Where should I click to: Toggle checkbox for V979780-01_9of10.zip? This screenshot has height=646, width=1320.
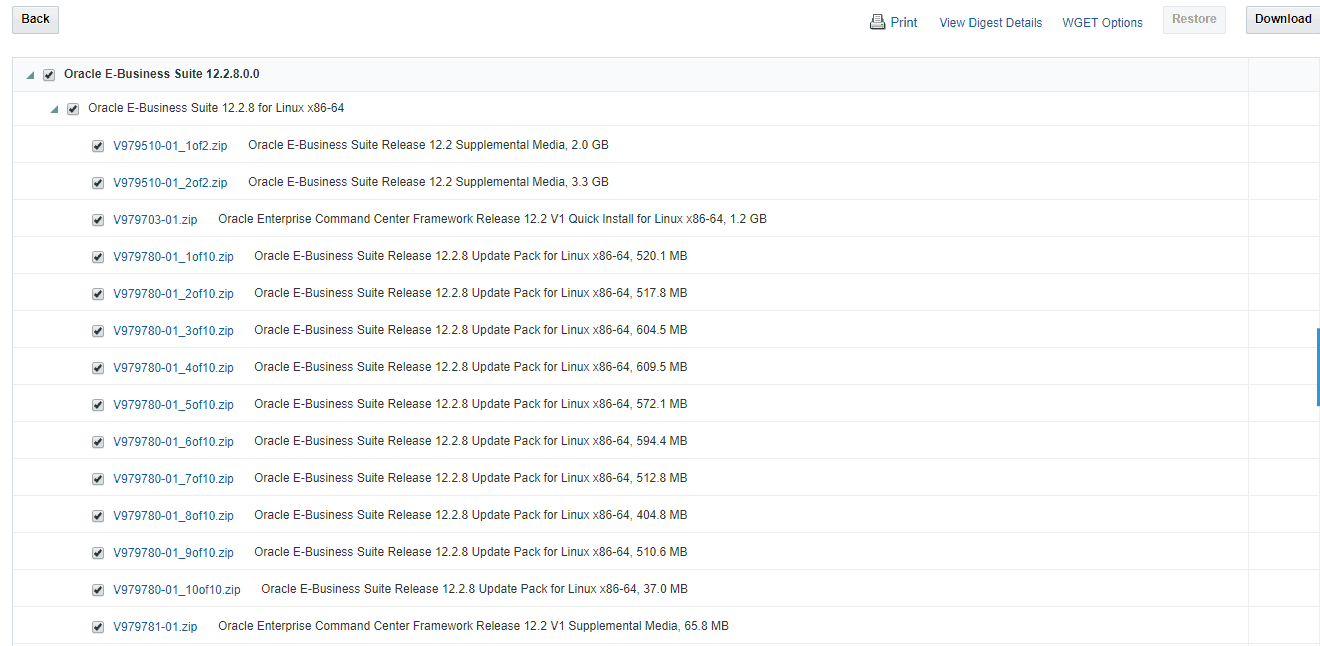click(98, 553)
